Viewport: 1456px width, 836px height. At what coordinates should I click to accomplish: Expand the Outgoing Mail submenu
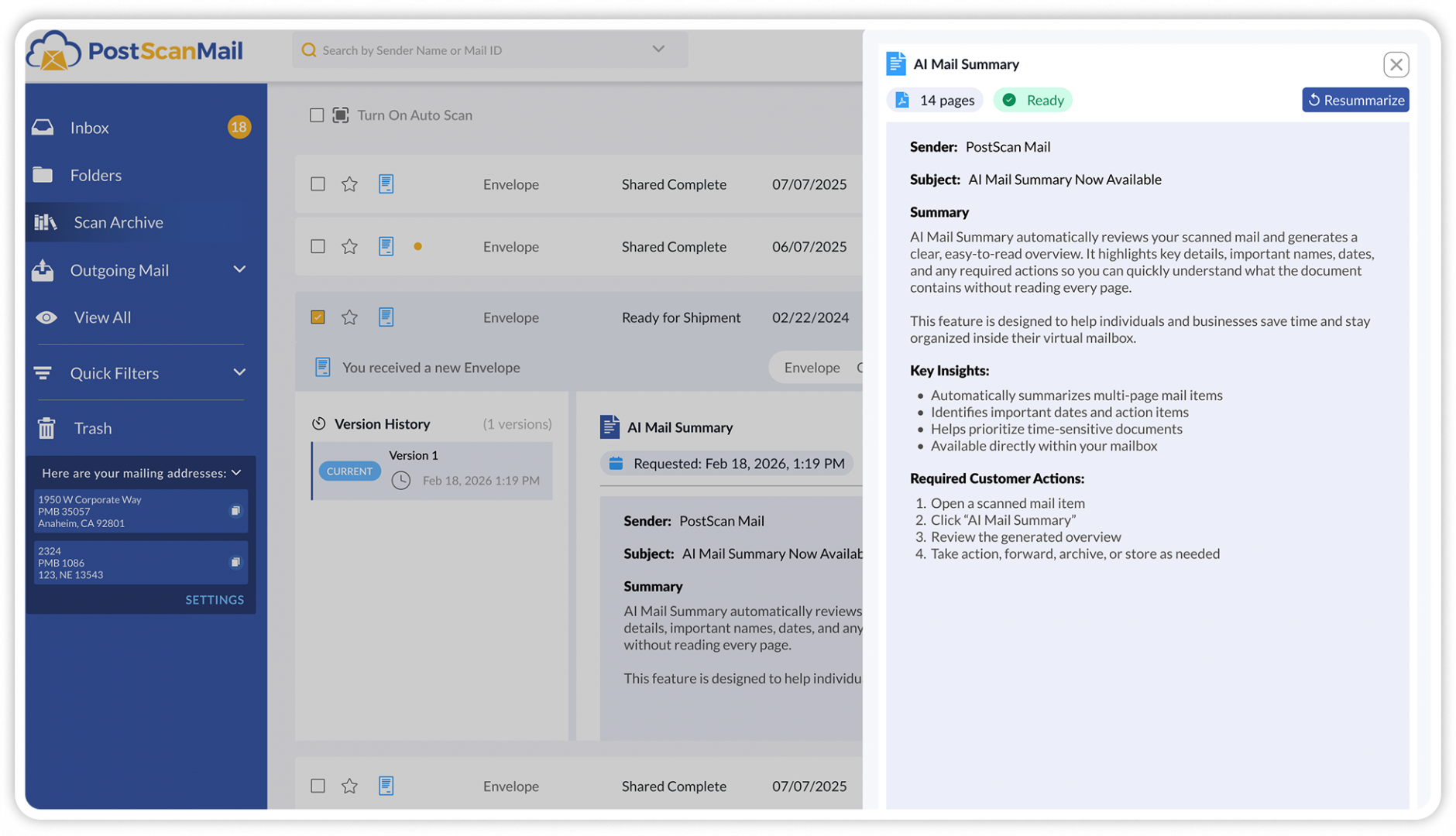pos(239,270)
